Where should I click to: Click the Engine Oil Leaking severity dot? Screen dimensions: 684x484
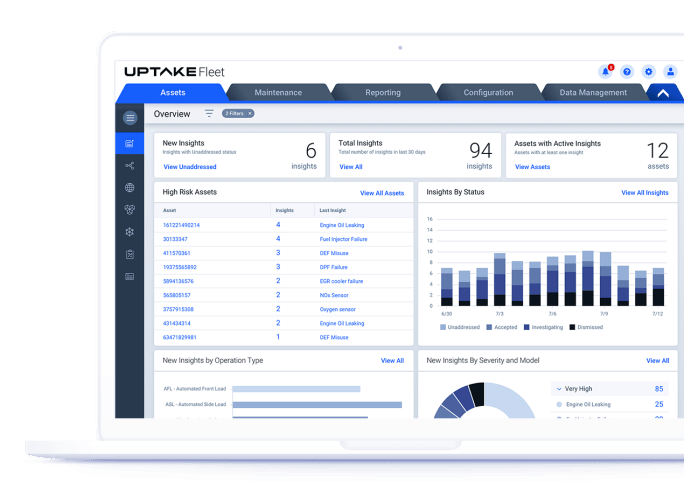tap(558, 405)
